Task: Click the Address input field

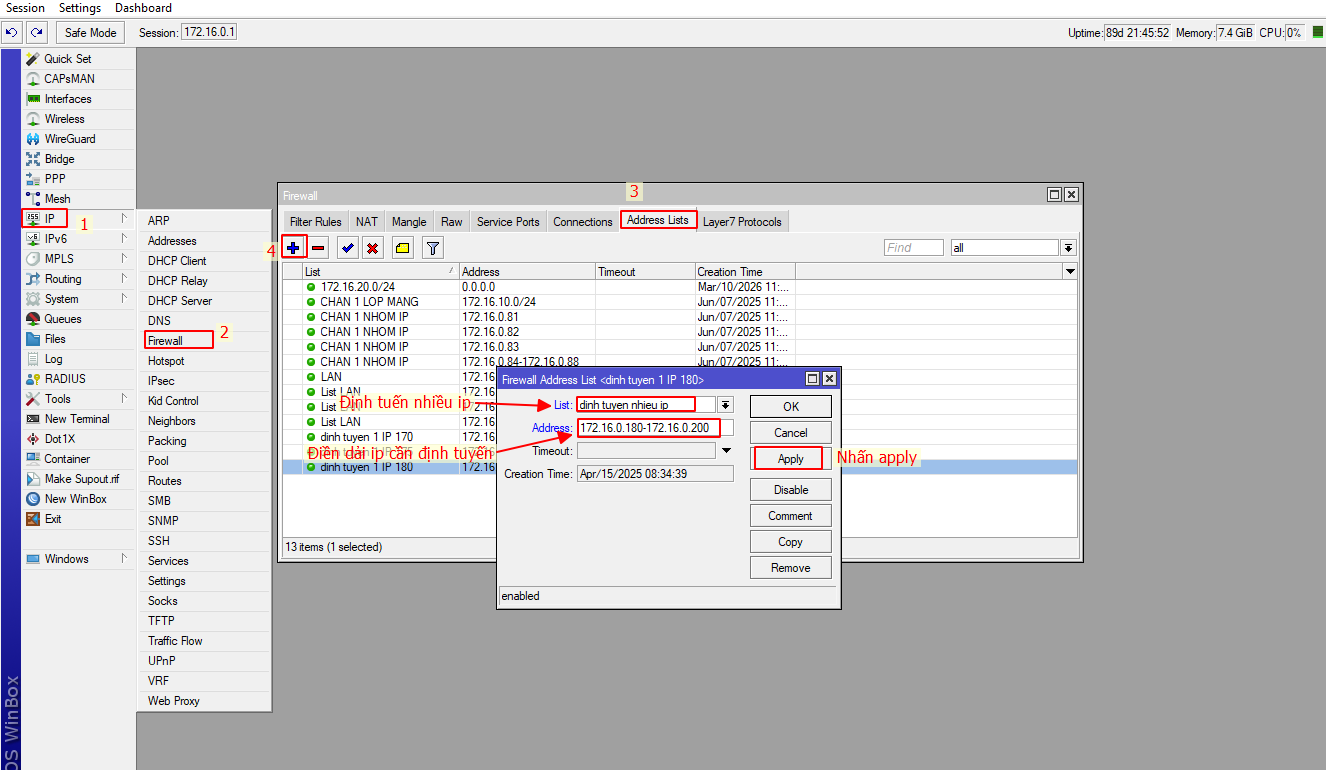Action: coord(648,428)
